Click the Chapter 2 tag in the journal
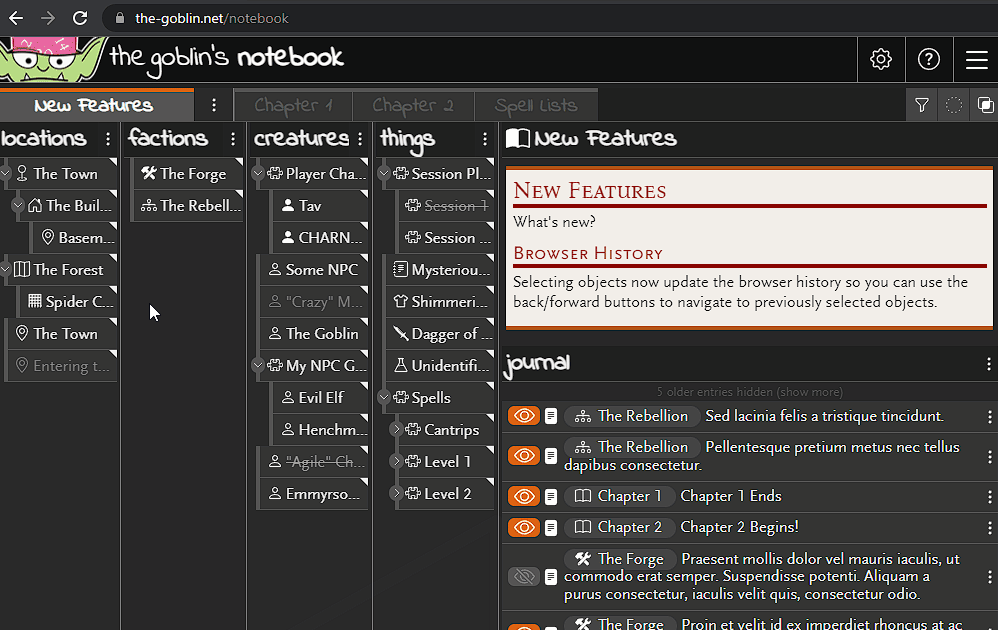 pos(618,528)
